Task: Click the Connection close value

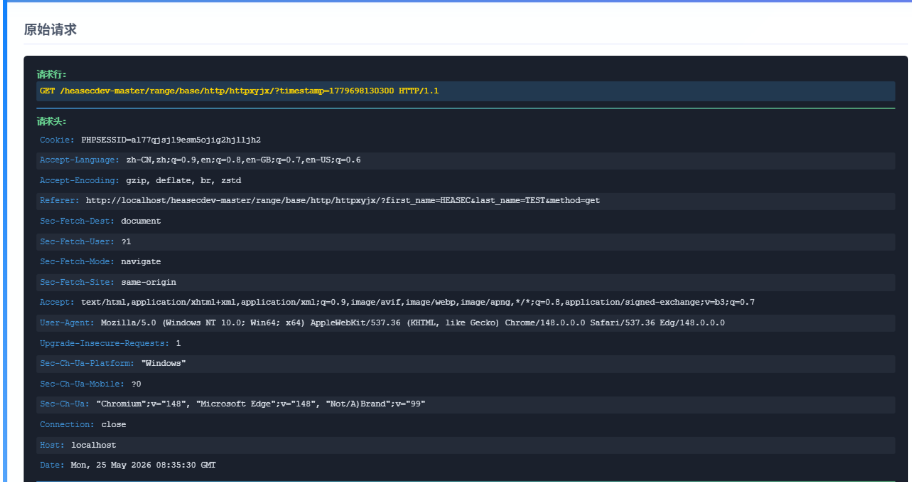Action: point(114,424)
